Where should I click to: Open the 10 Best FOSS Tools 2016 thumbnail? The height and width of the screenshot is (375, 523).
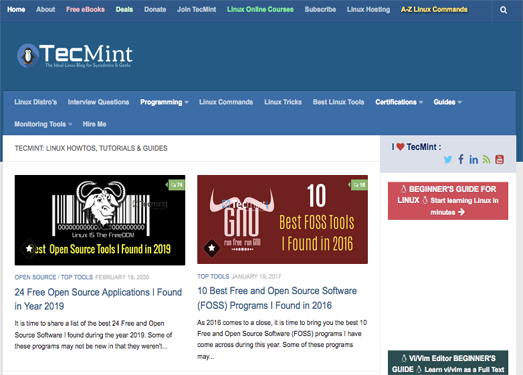[x=282, y=220]
